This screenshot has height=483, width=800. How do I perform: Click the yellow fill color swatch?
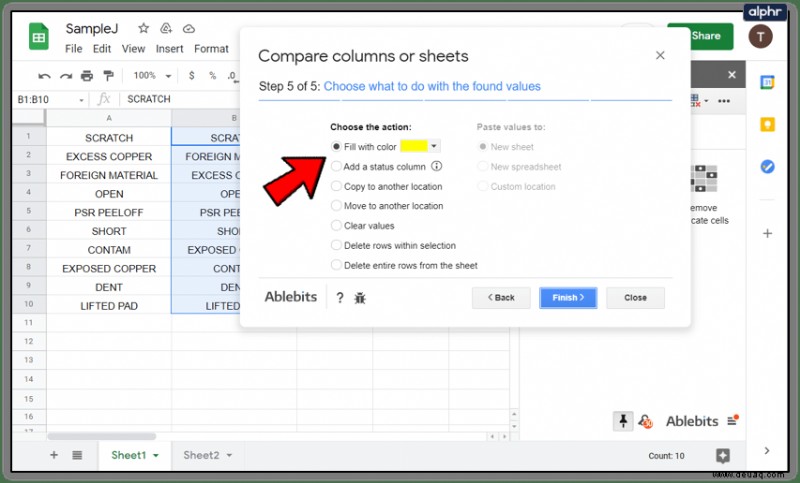pos(414,146)
